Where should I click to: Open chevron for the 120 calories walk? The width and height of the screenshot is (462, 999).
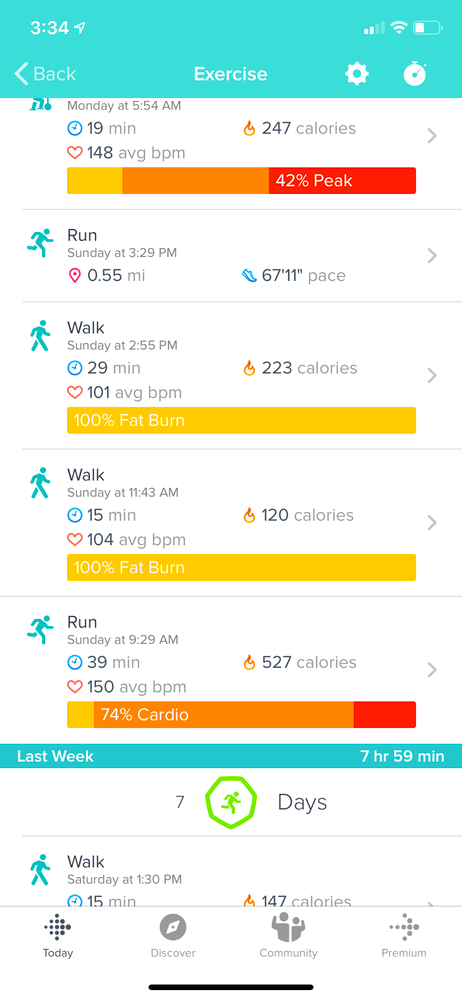(432, 522)
